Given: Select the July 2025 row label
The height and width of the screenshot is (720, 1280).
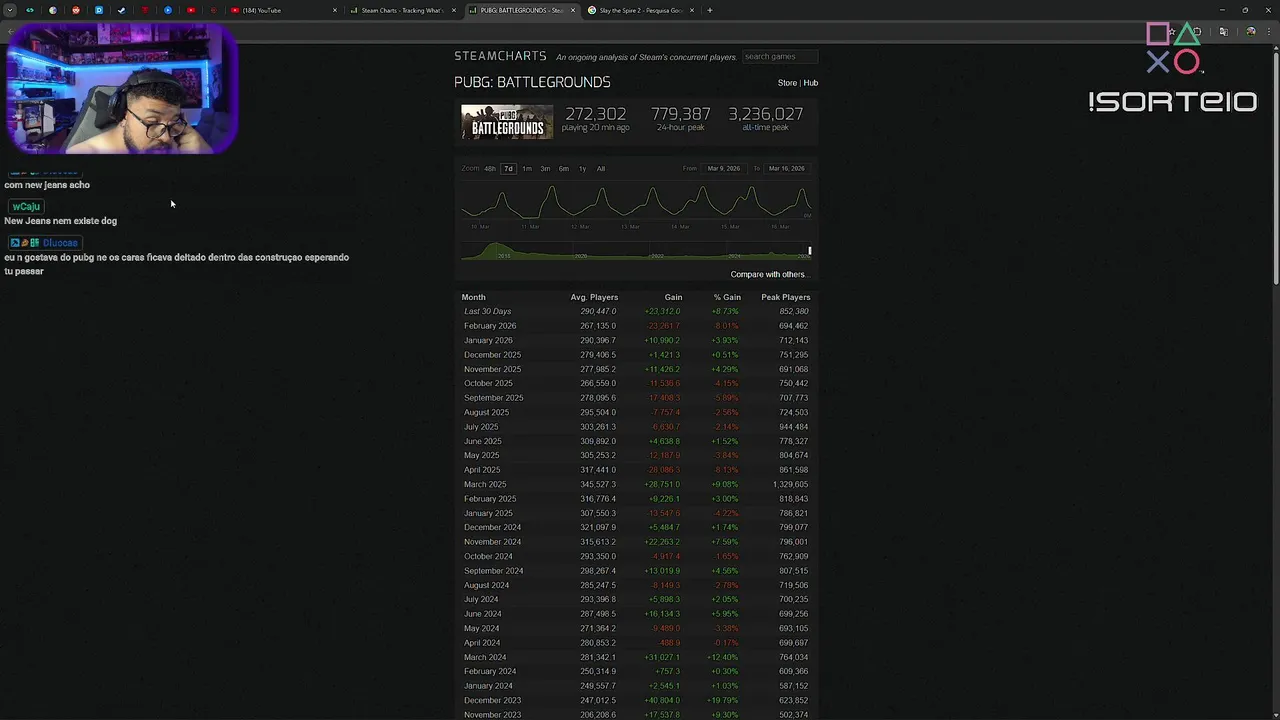Looking at the screenshot, I should (481, 427).
